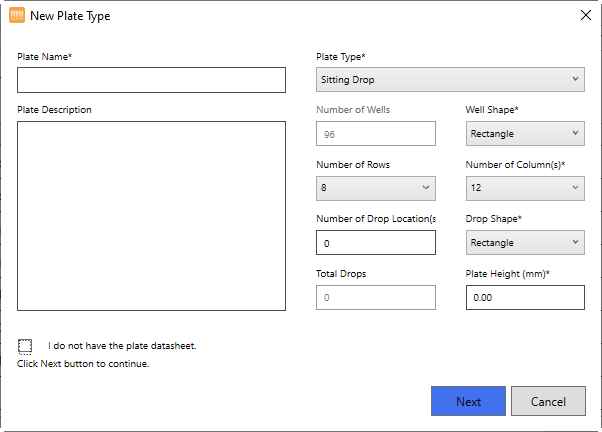Click the Number of Drop Locations field

pos(375,243)
